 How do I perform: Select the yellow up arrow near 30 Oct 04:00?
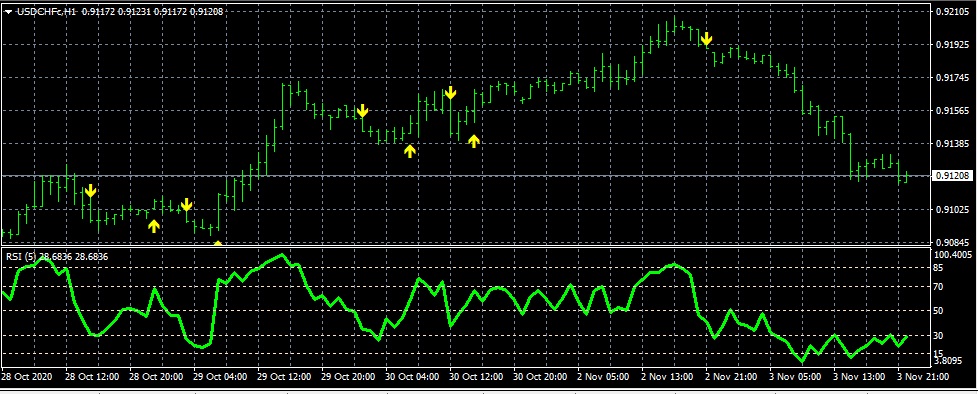tap(409, 151)
